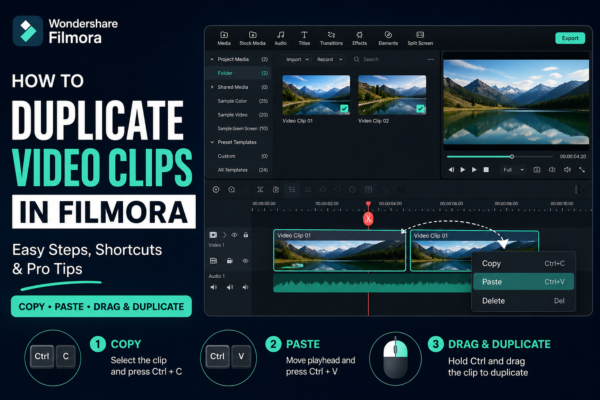This screenshot has width=600, height=400.
Task: Open the Effects tab
Action: click(359, 38)
